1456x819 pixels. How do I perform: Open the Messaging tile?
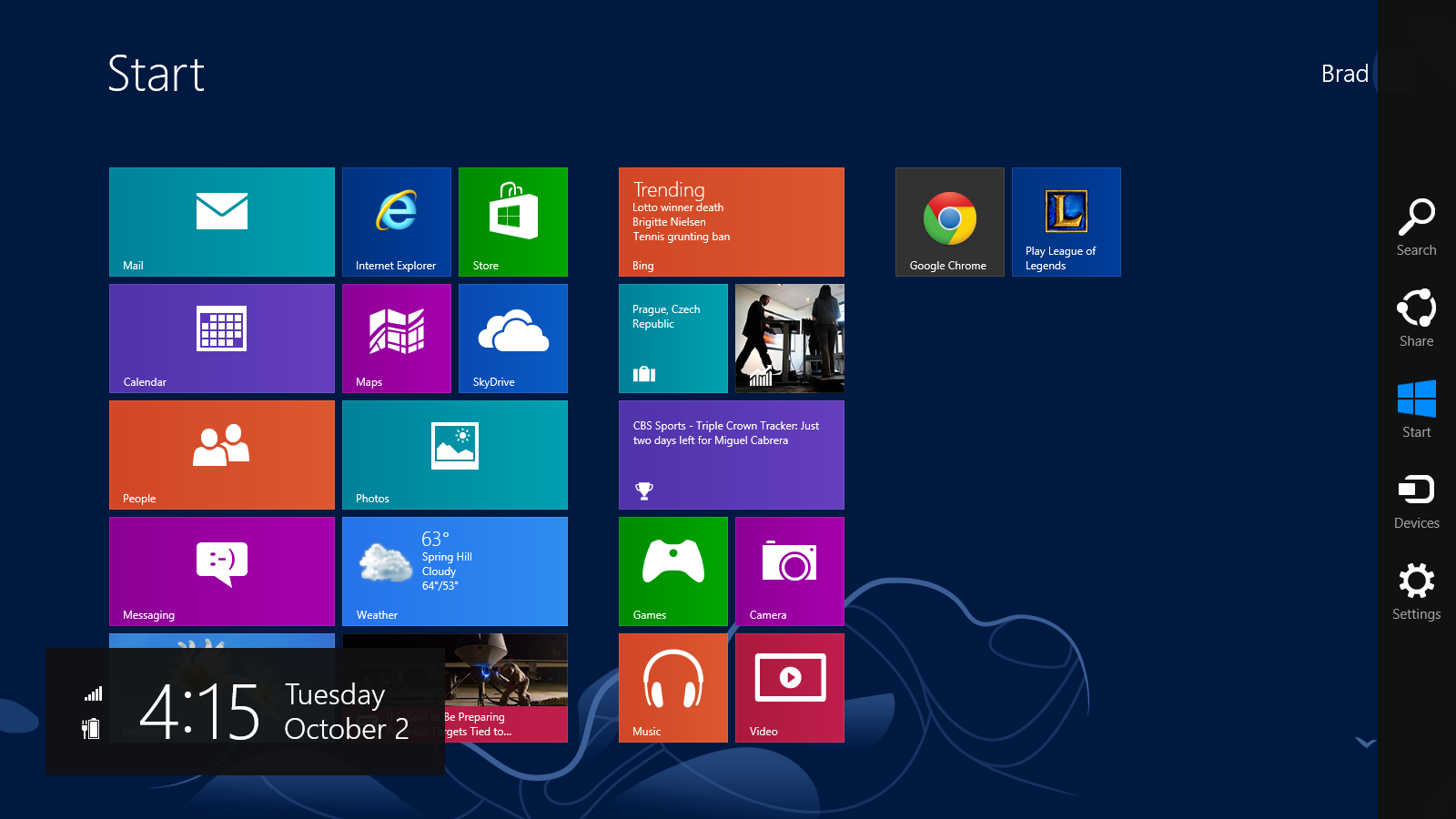(x=222, y=571)
